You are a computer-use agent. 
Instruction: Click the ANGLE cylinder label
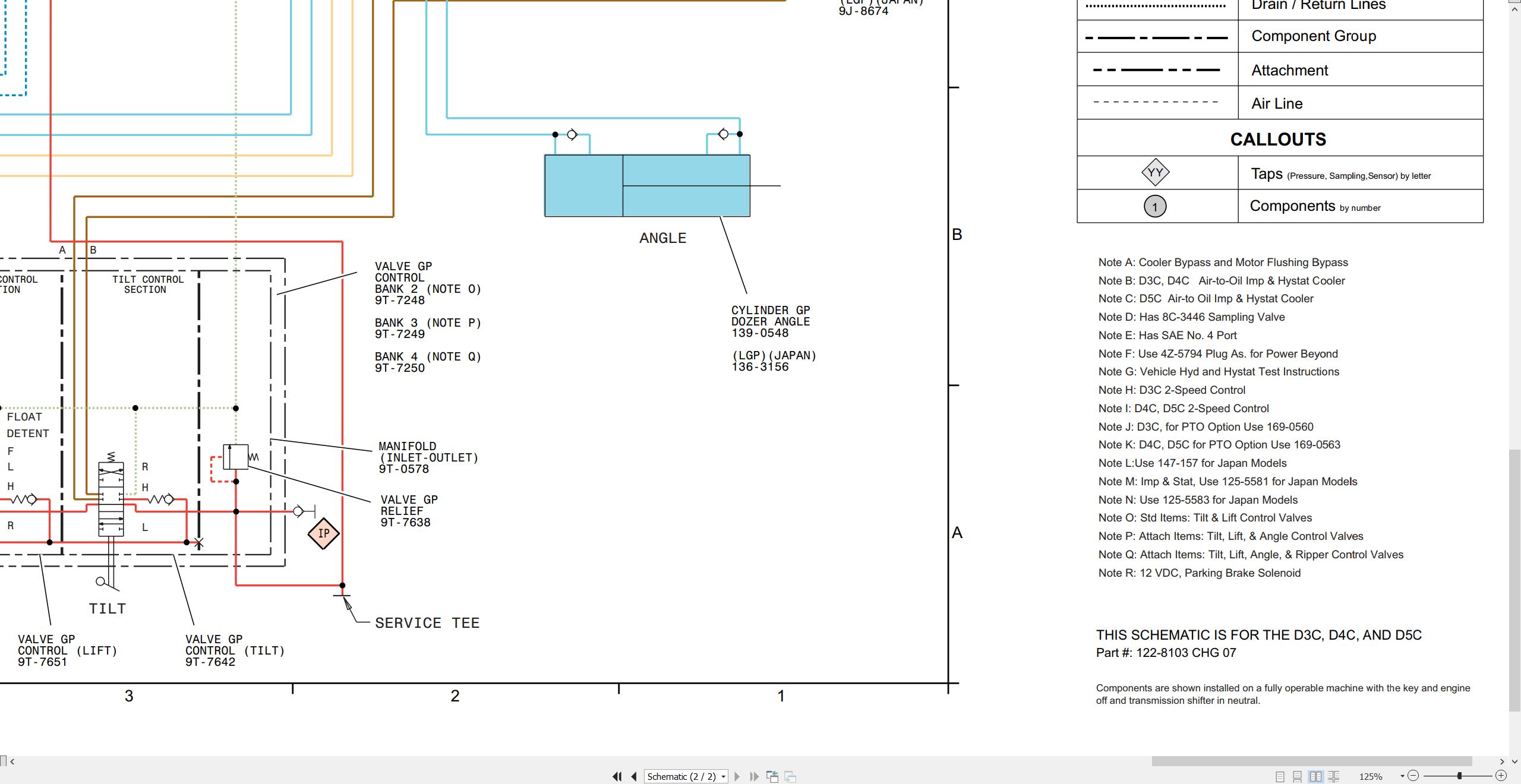pos(662,238)
